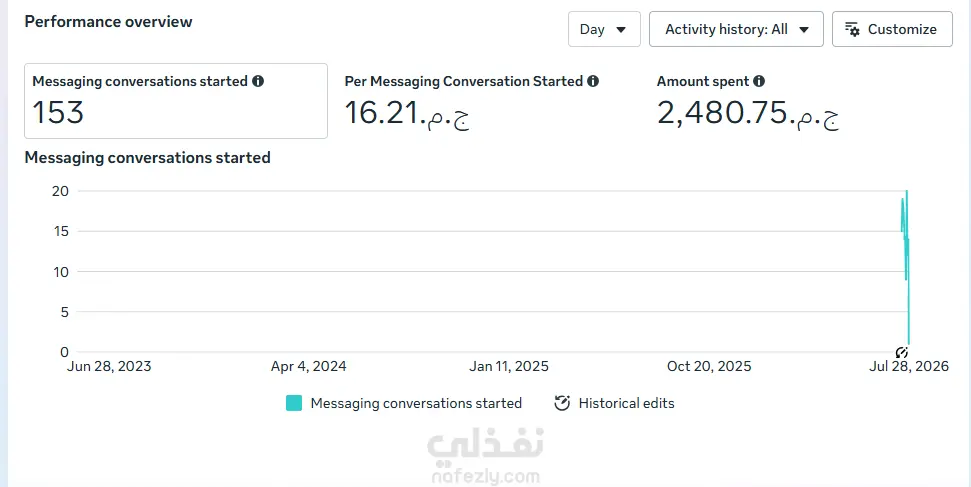971x487 pixels.
Task: Click info icon beside Messaging conversations started
Action: click(258, 81)
